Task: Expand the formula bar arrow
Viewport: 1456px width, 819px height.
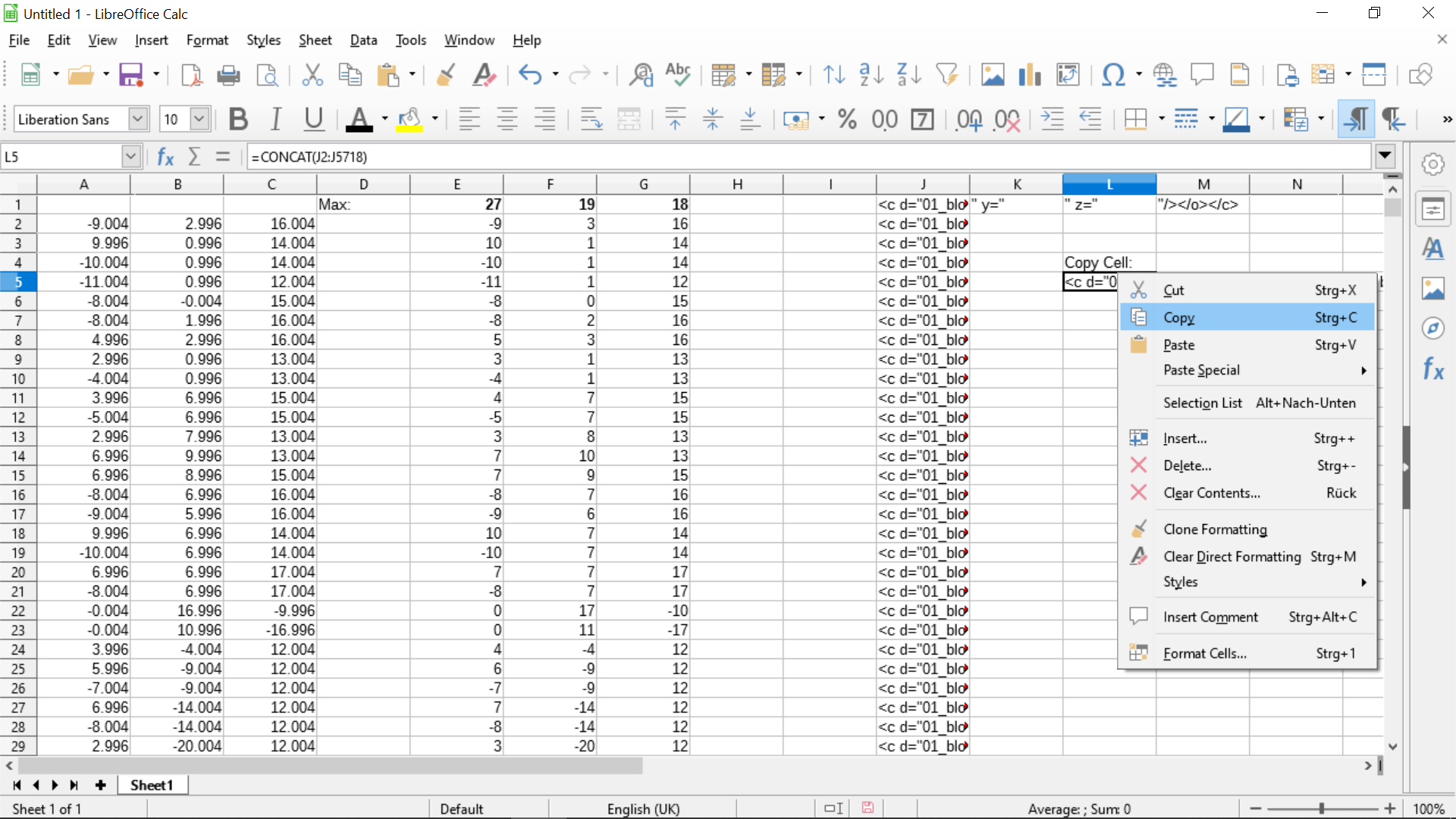Action: 1385,156
